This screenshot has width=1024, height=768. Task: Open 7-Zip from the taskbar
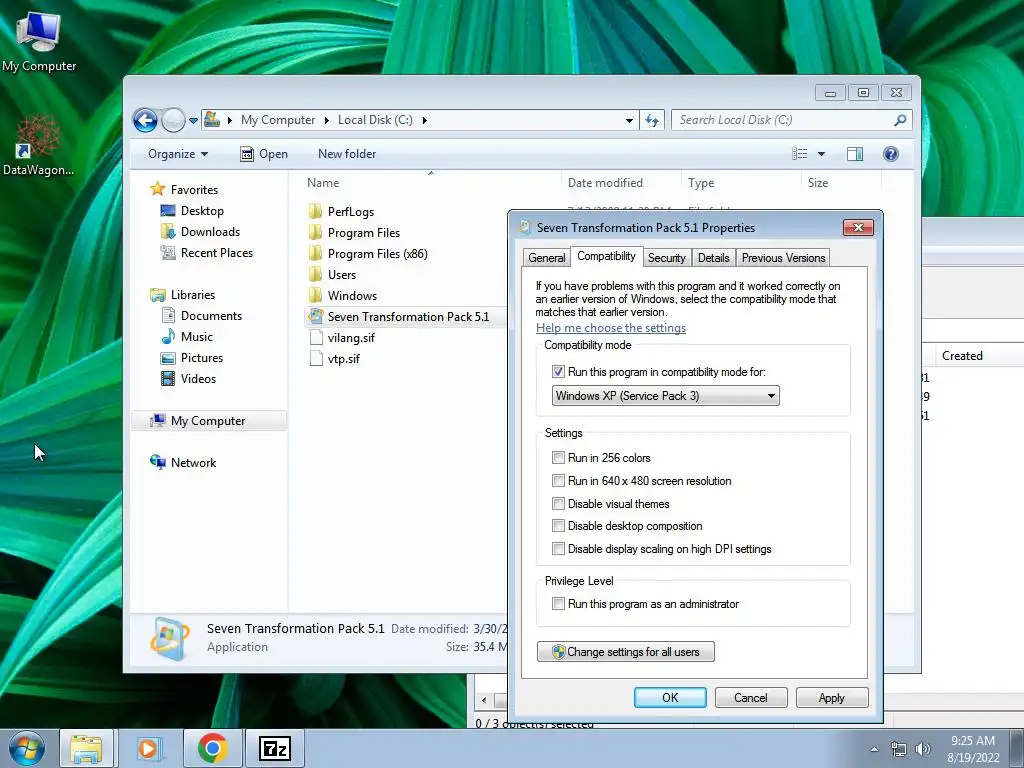(x=274, y=748)
